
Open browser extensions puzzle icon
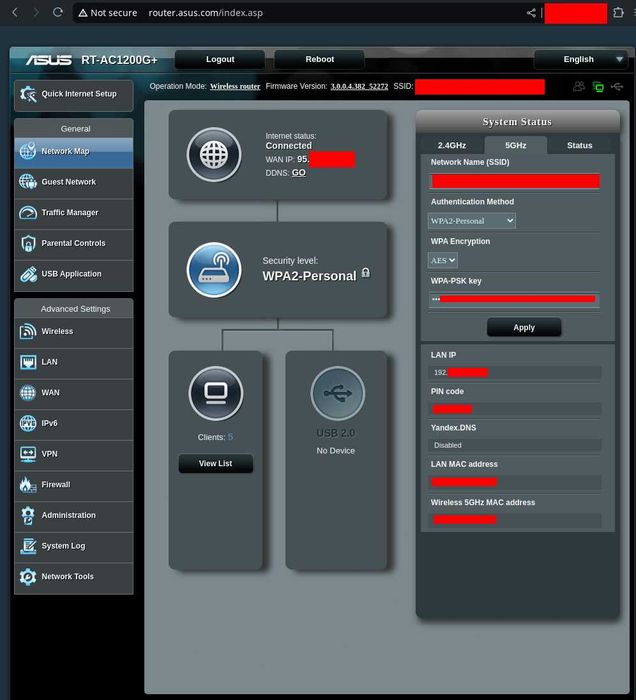(x=618, y=12)
